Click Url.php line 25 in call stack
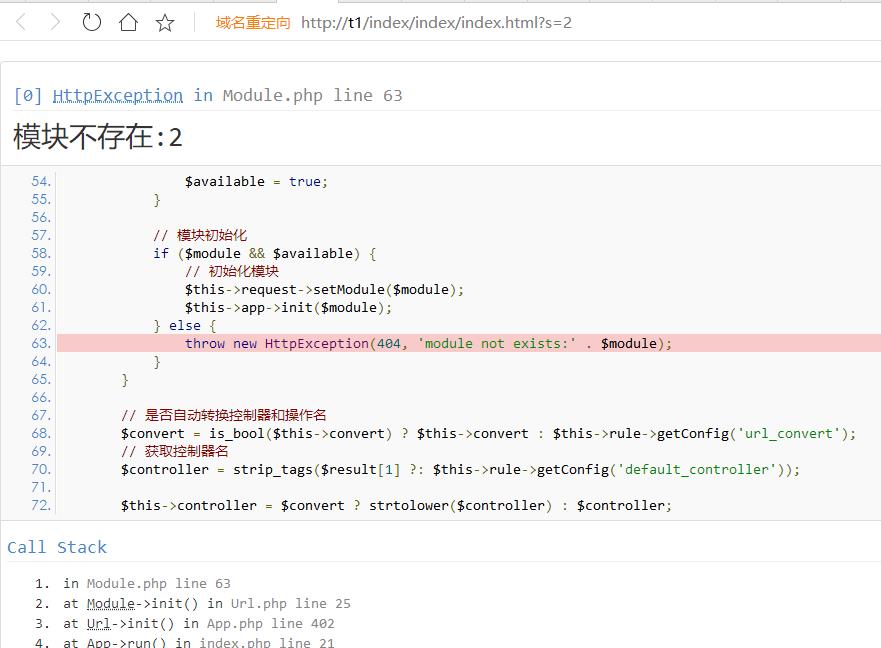This screenshot has height=648, width=881. click(x=290, y=603)
